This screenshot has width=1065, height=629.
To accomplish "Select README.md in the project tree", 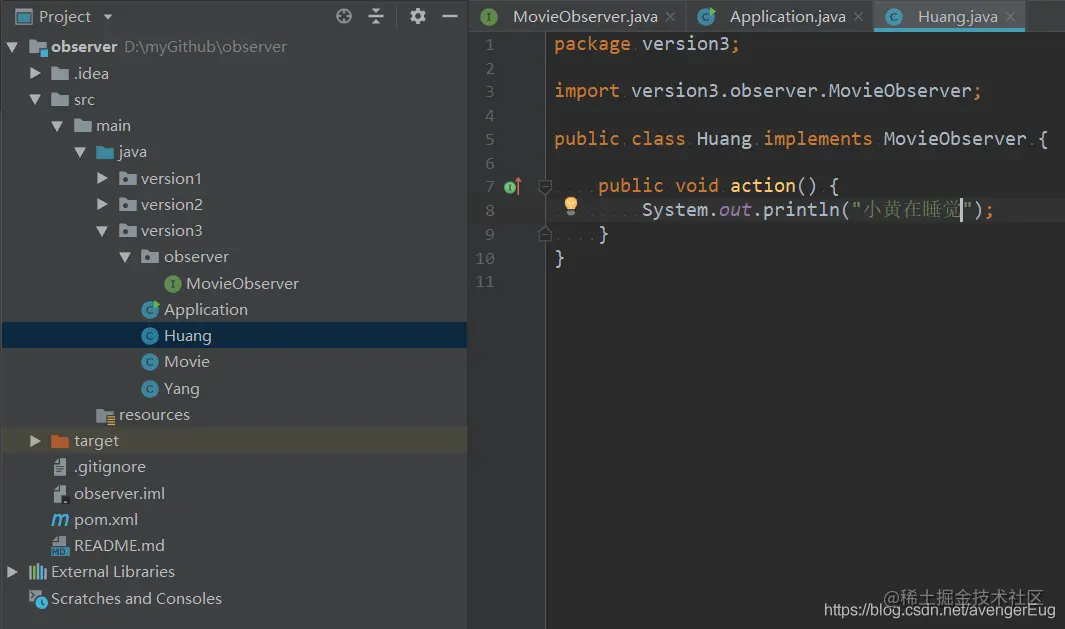I will click(119, 546).
